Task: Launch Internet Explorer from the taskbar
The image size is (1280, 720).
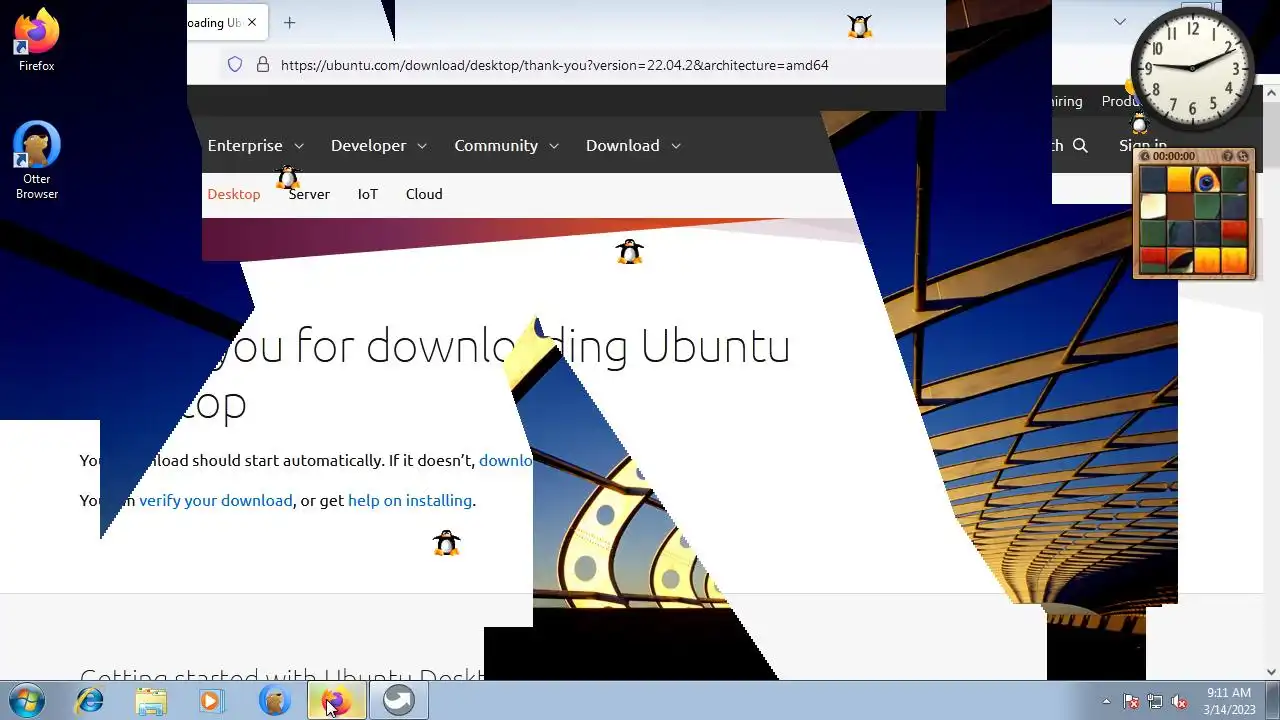Action: [x=90, y=701]
